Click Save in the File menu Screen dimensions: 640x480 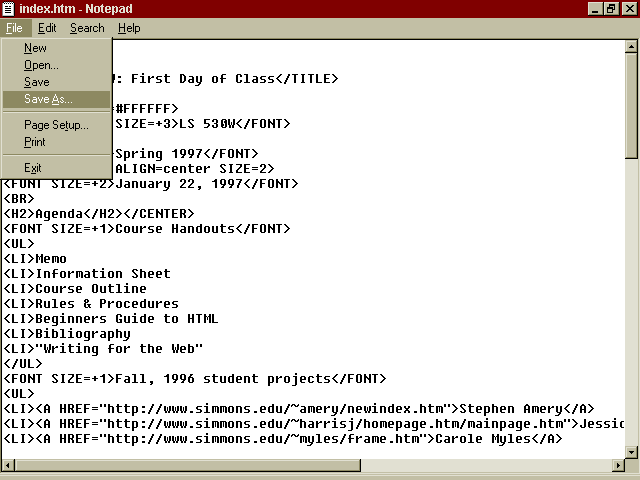(x=37, y=82)
